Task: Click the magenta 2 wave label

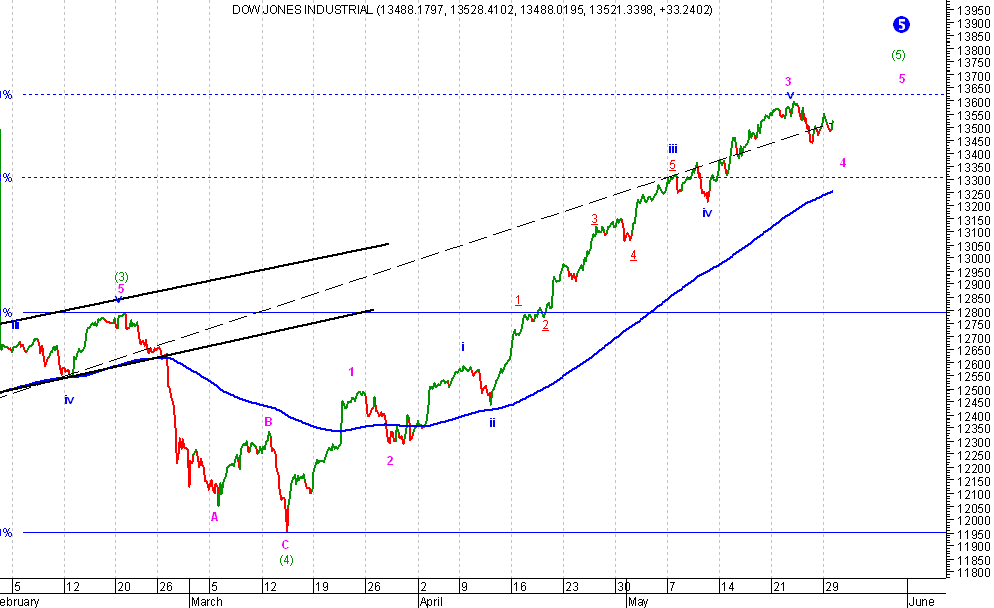Action: [x=390, y=461]
